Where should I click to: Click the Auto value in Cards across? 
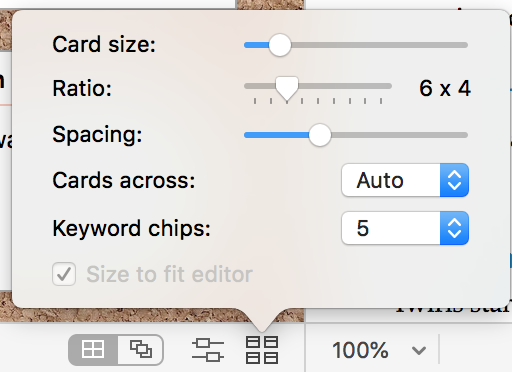click(x=380, y=180)
